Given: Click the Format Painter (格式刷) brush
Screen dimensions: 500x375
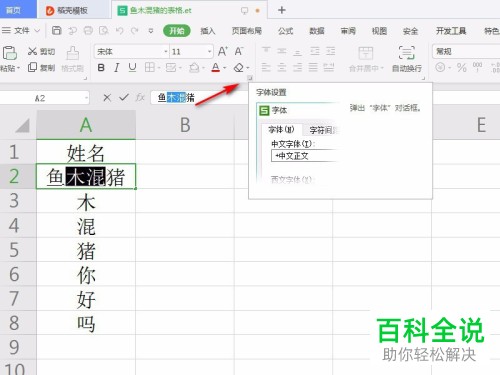Looking at the screenshot, I should click(72, 59).
